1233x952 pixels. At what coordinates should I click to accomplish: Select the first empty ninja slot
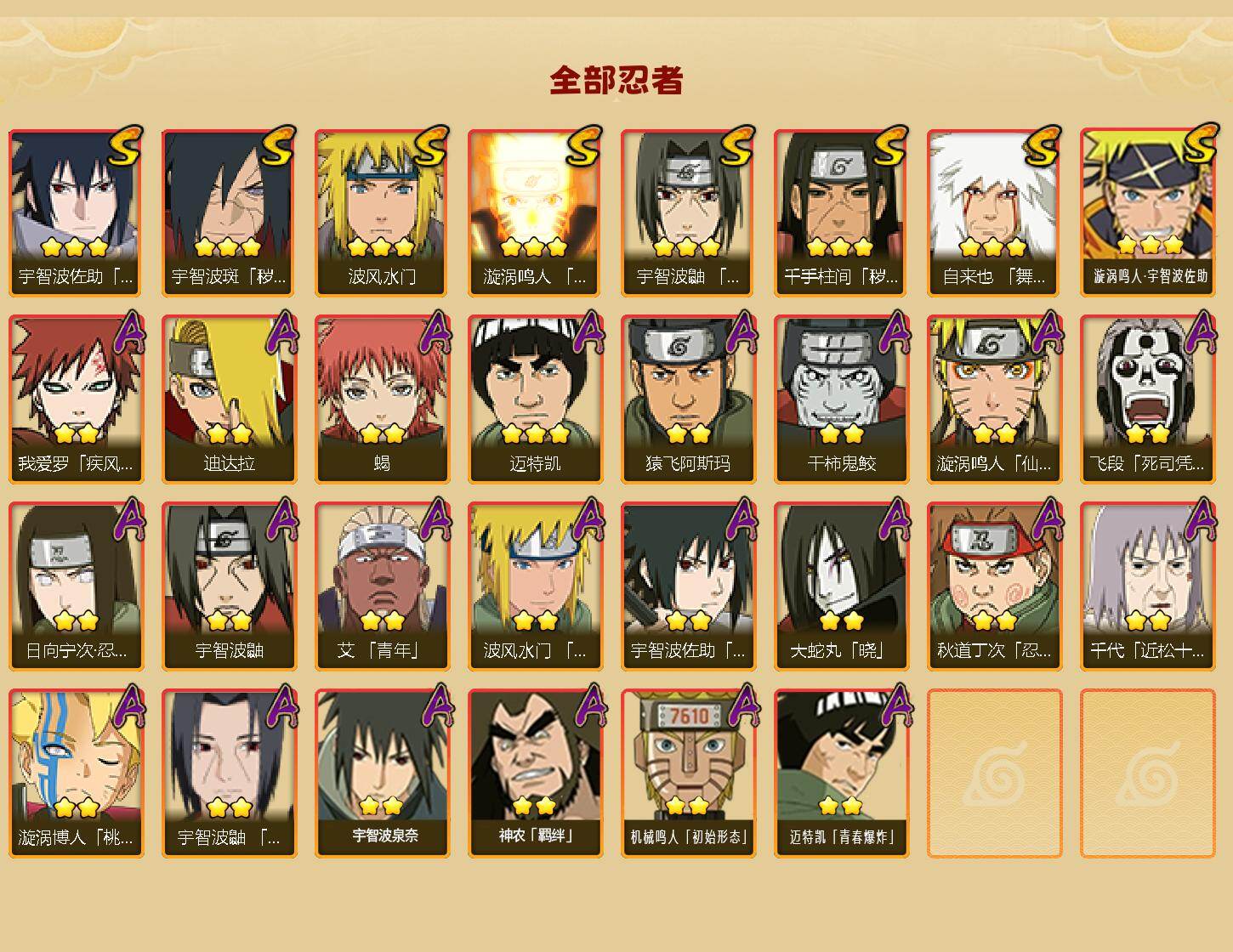(x=994, y=773)
